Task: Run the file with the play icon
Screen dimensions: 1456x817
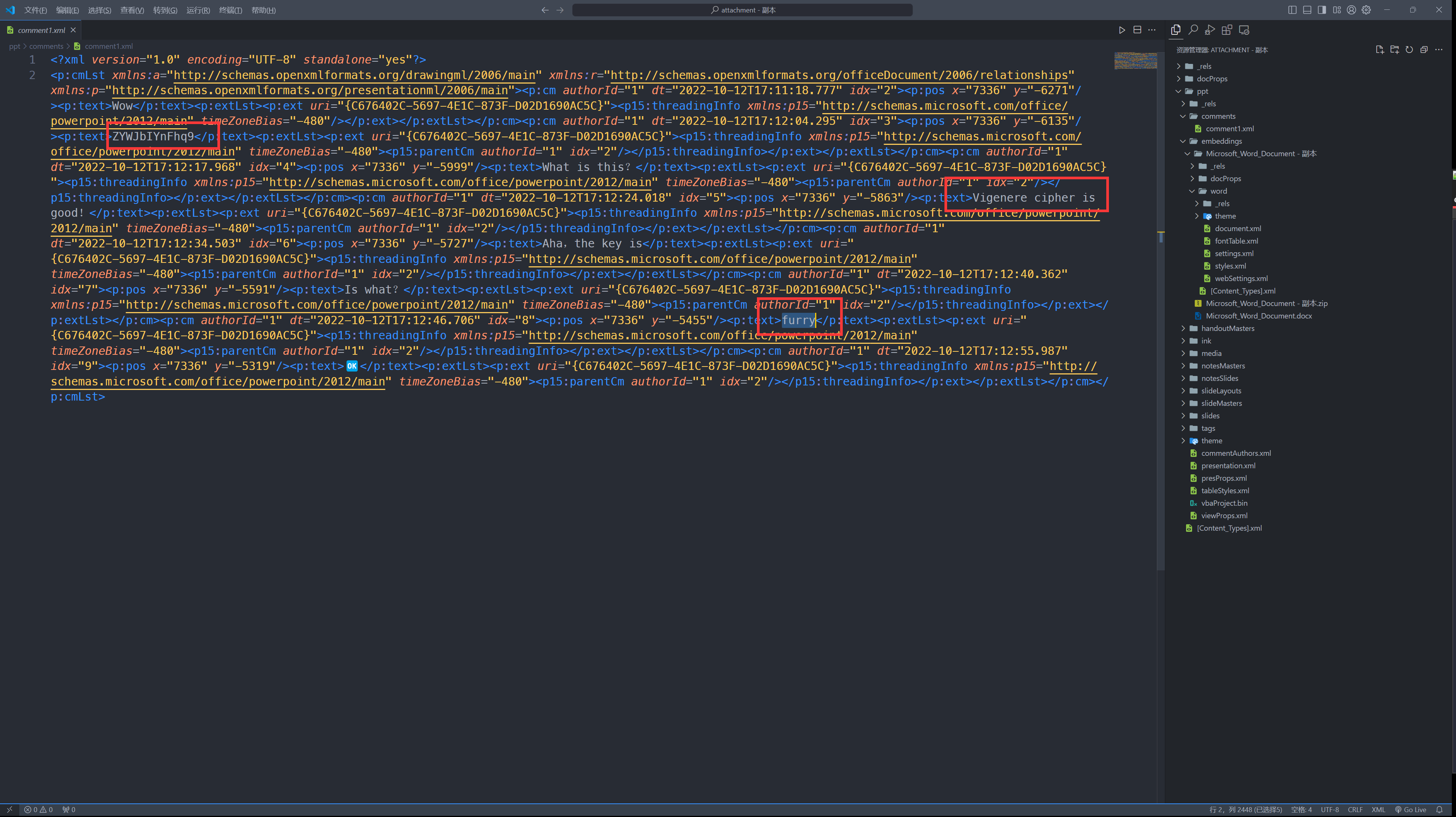Action: [x=1122, y=30]
